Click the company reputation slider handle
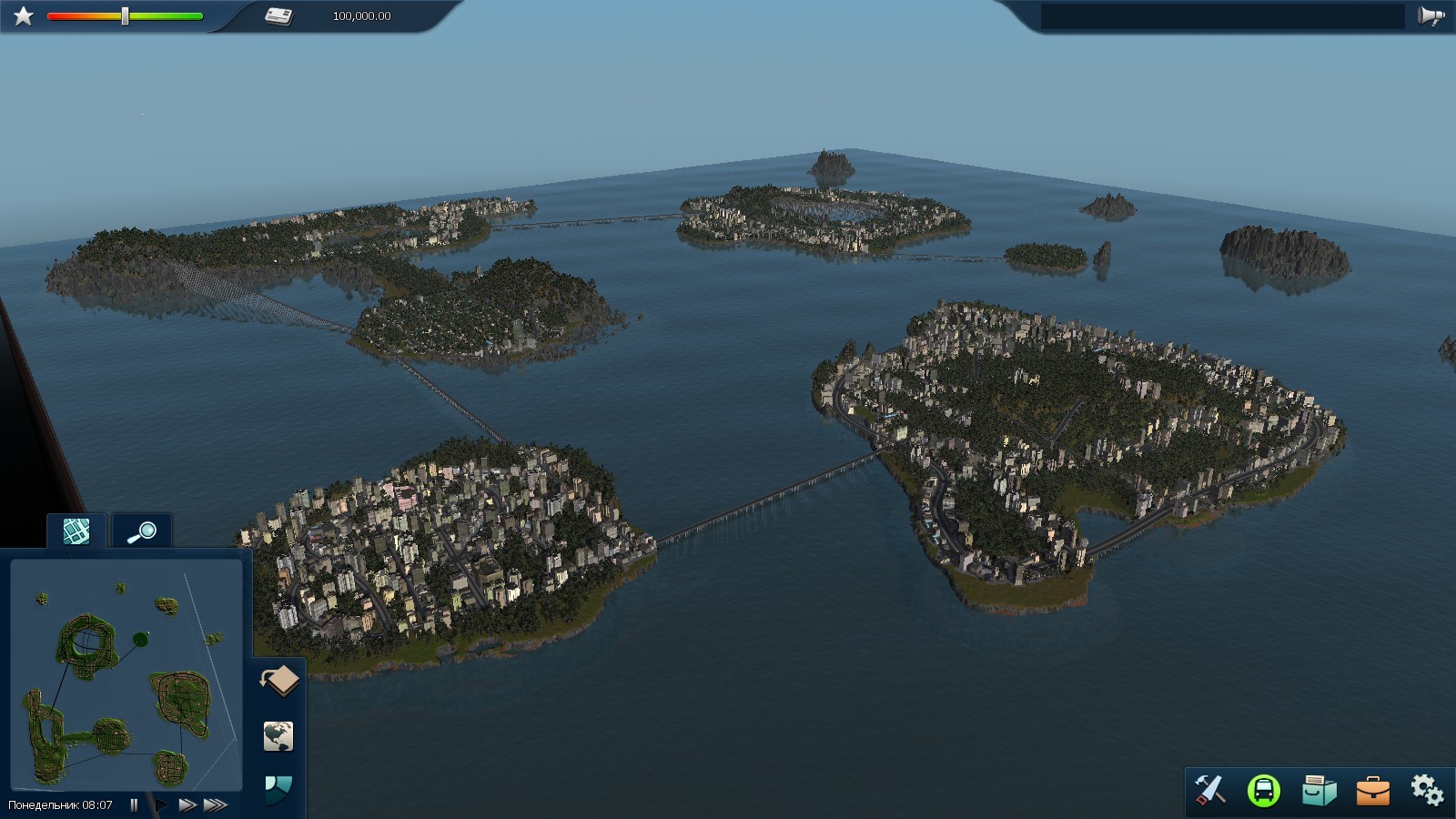 click(x=125, y=16)
